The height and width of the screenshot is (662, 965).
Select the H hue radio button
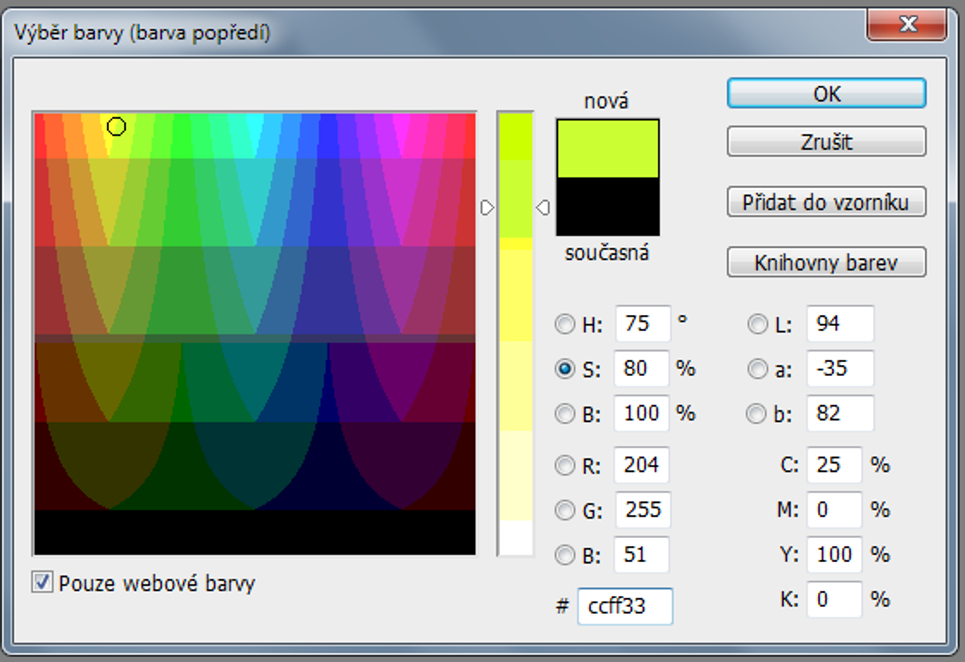pos(565,325)
